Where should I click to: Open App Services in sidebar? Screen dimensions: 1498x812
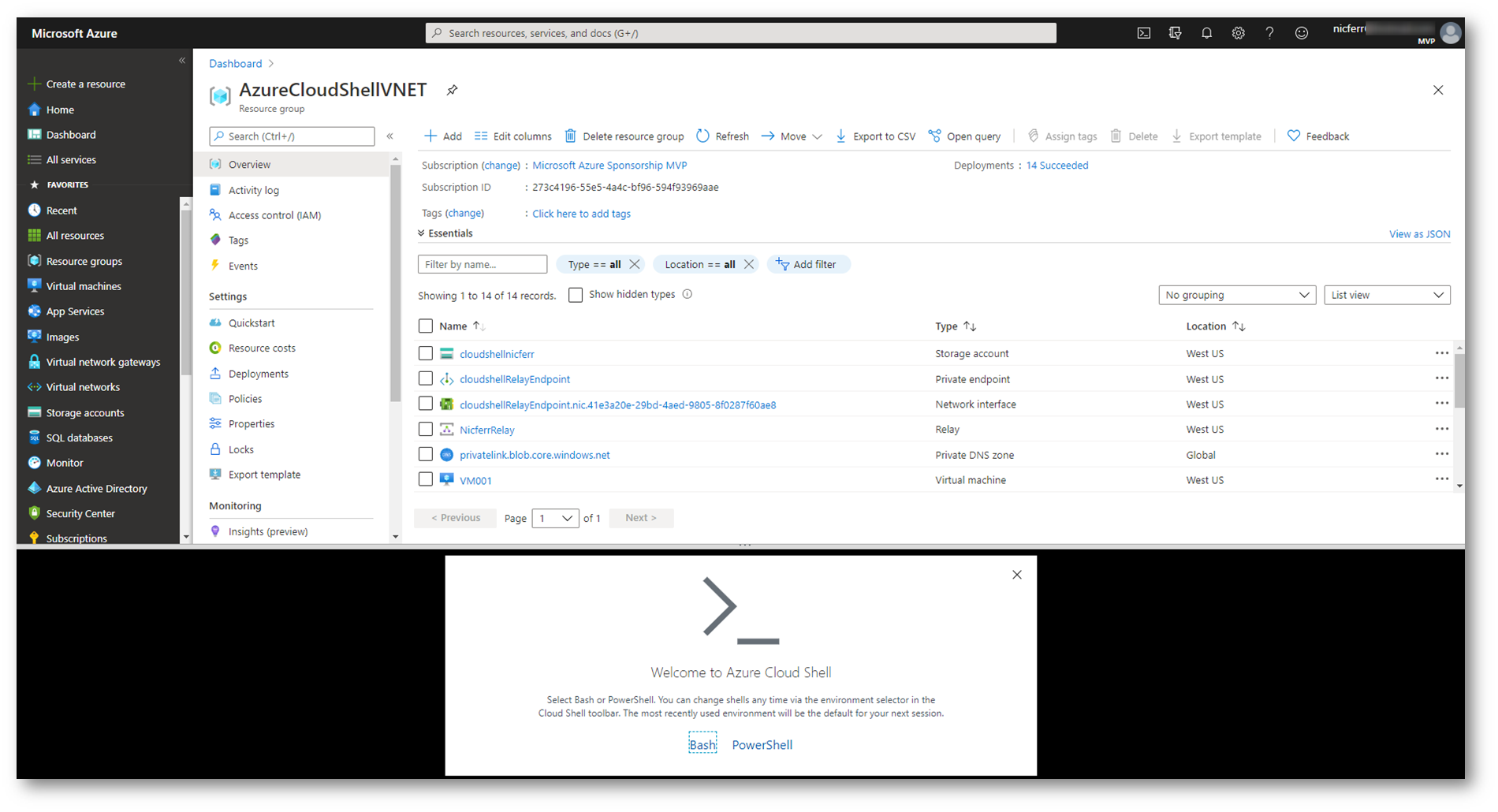[x=75, y=311]
